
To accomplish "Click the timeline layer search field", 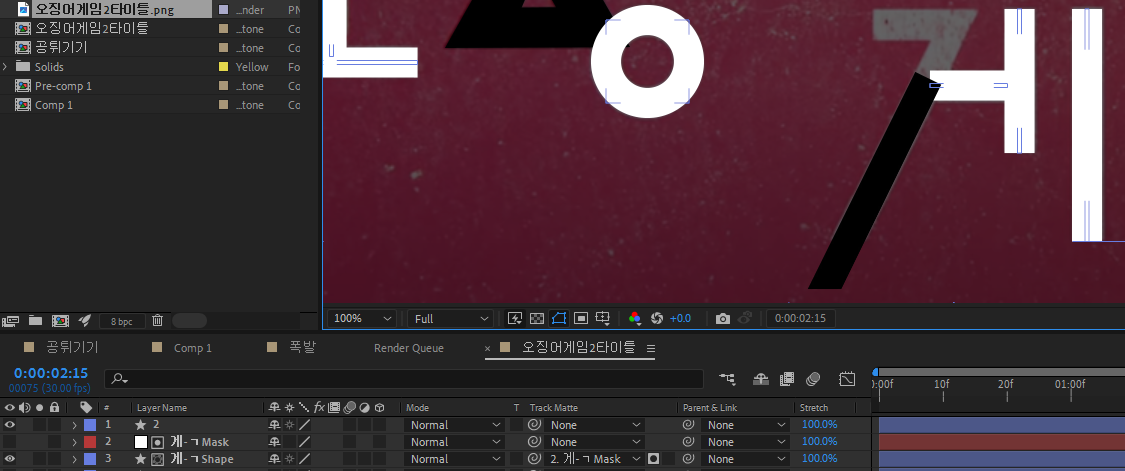I will [404, 378].
